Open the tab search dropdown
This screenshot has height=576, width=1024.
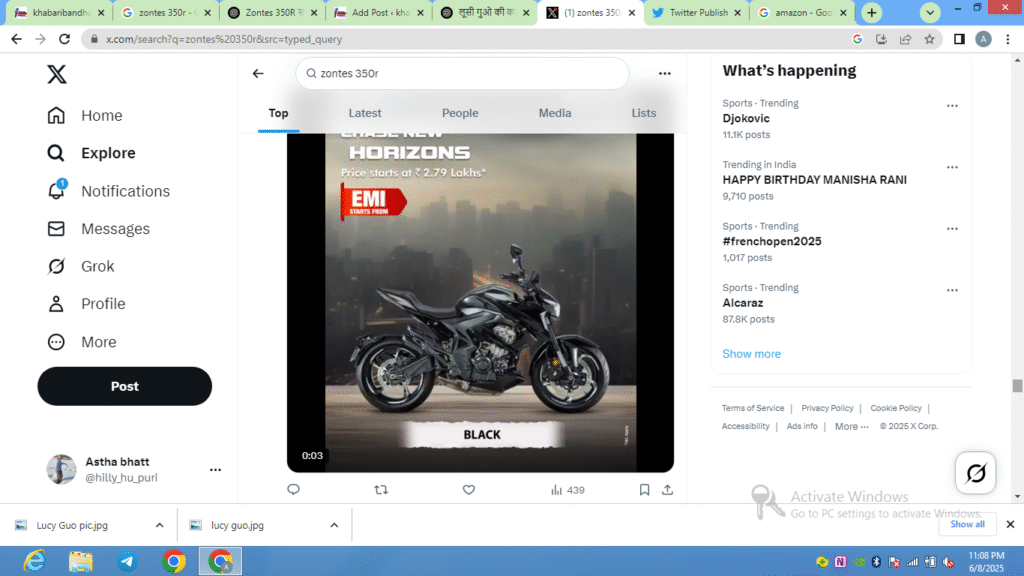929,12
